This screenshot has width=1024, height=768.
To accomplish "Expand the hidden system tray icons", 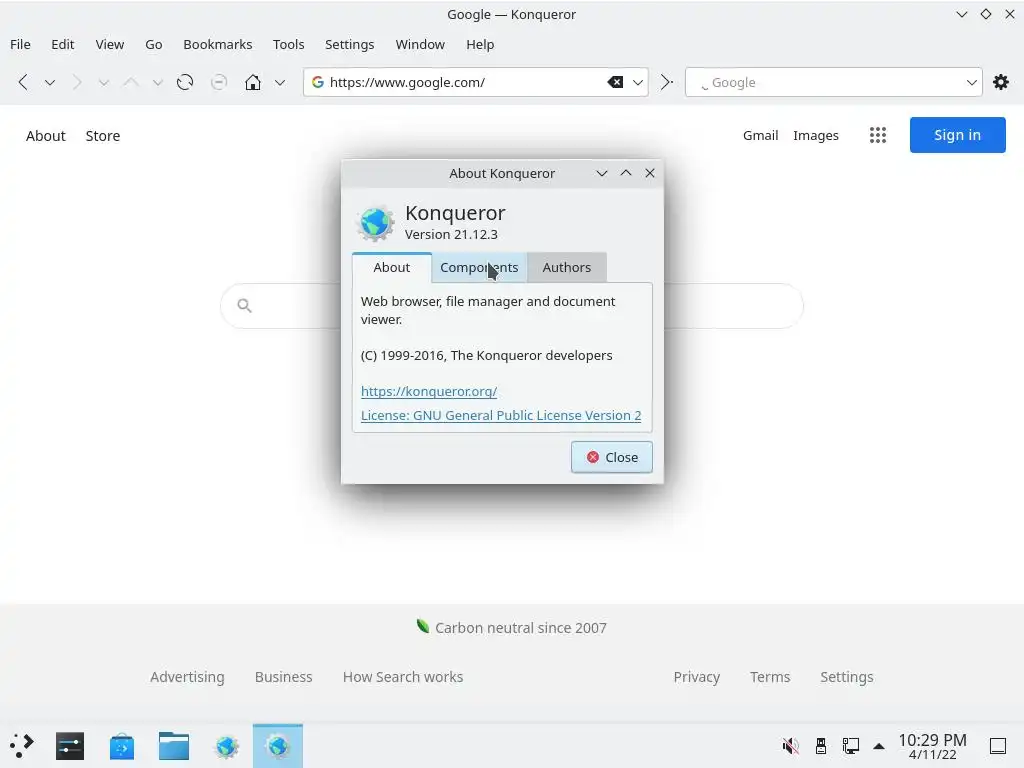I will point(879,746).
